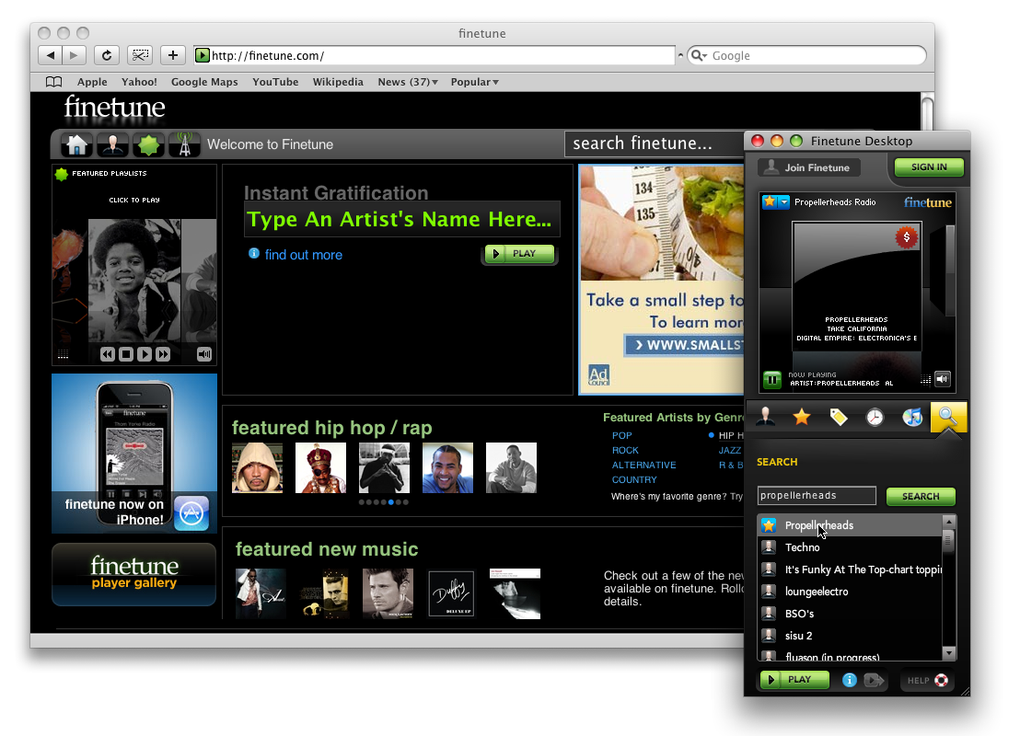Skip forward in featured playlists player
Screen dimensions: 1020x736
[x=163, y=354]
